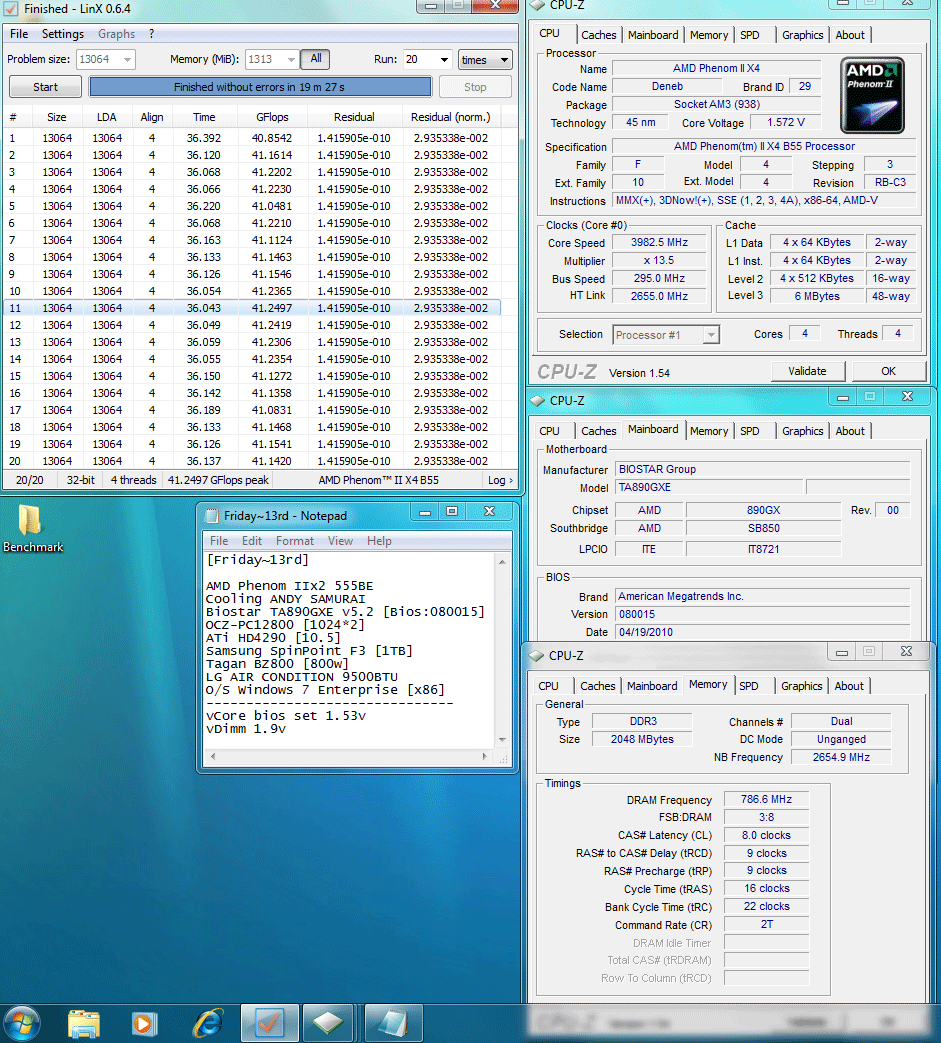Viewport: 941px width, 1043px height.
Task: Open the Settings menu in LinX
Action: (x=63, y=34)
